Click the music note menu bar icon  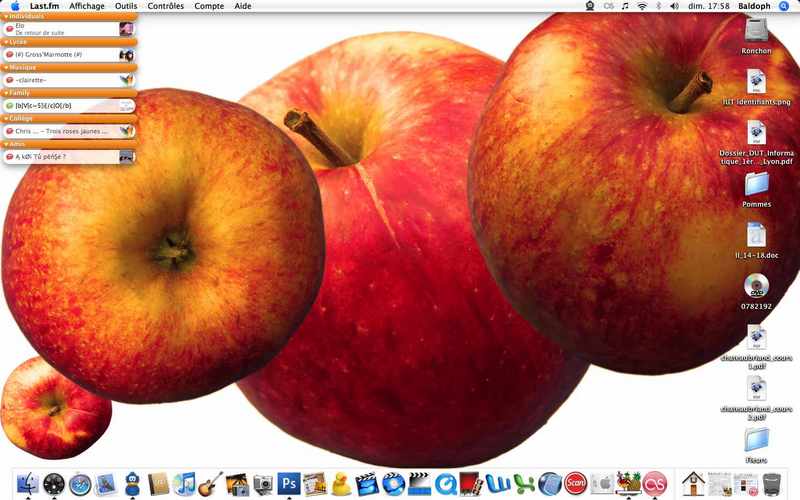point(626,6)
